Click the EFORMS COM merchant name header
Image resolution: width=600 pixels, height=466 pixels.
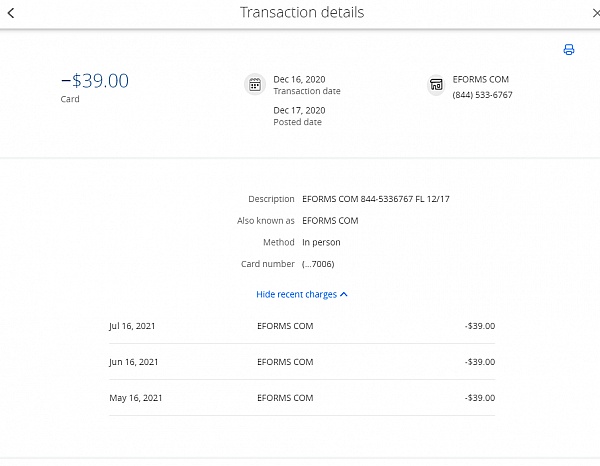[x=480, y=79]
